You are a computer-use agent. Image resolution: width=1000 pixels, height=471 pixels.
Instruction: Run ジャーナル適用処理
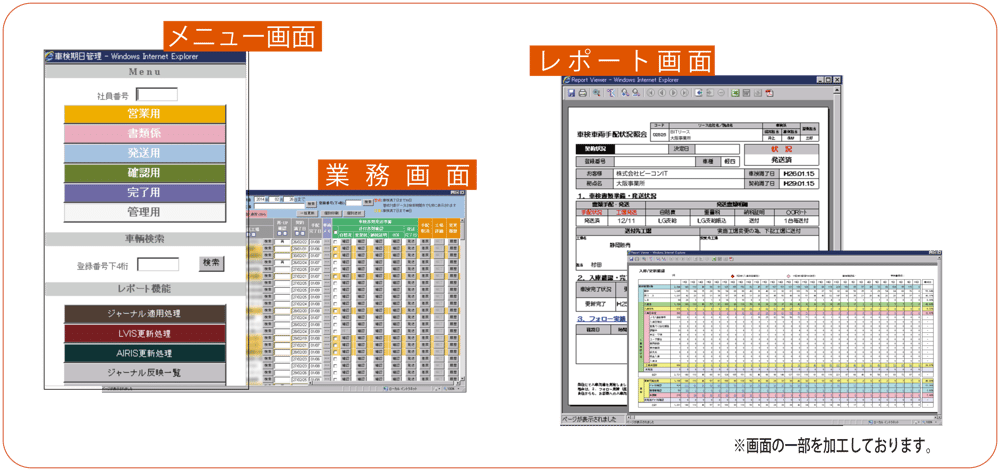145,314
